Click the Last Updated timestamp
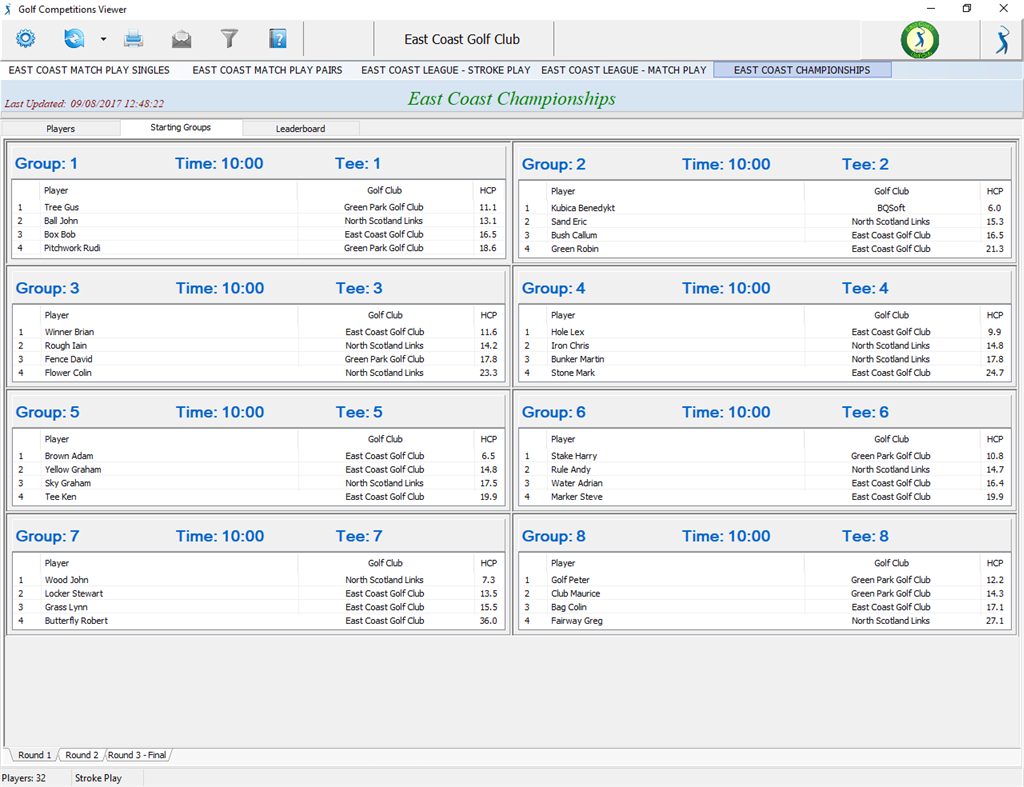Image resolution: width=1024 pixels, height=787 pixels. pyautogui.click(x=84, y=103)
